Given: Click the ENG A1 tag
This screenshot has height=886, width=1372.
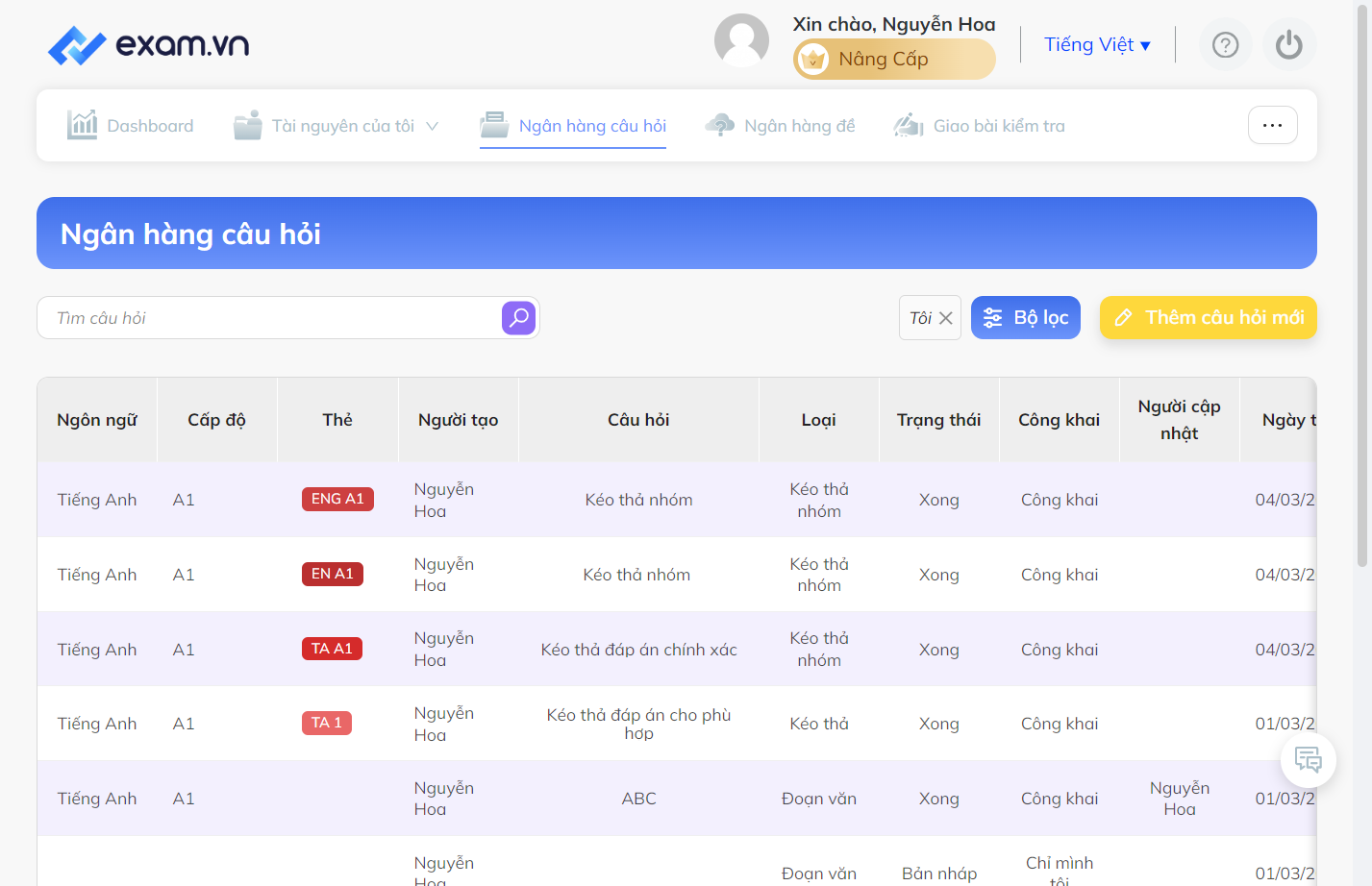Looking at the screenshot, I should tap(337, 500).
